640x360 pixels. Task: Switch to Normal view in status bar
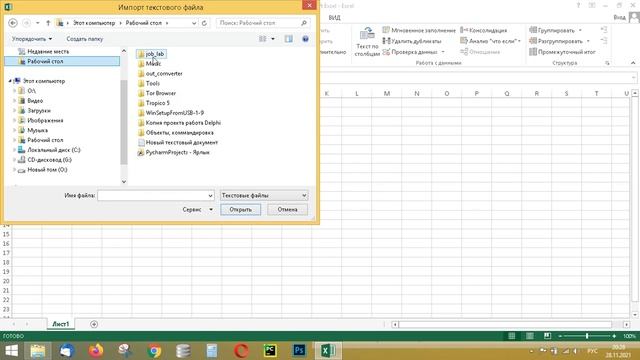511,336
